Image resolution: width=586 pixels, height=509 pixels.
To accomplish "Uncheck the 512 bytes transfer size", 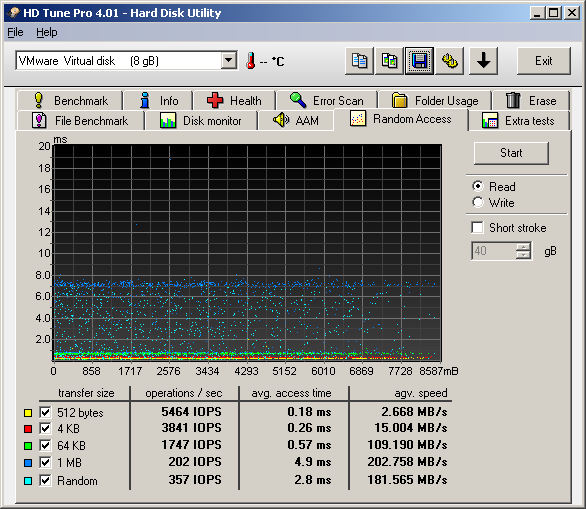I will (45, 412).
